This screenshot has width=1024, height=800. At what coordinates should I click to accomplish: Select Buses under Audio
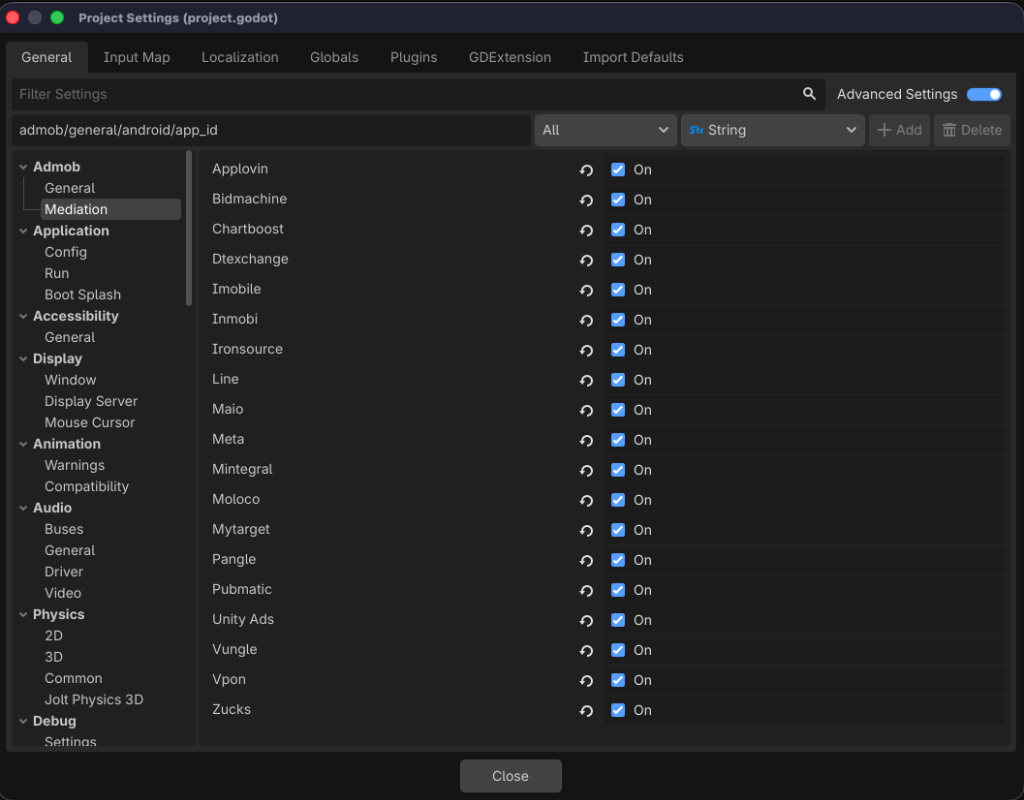coord(64,529)
